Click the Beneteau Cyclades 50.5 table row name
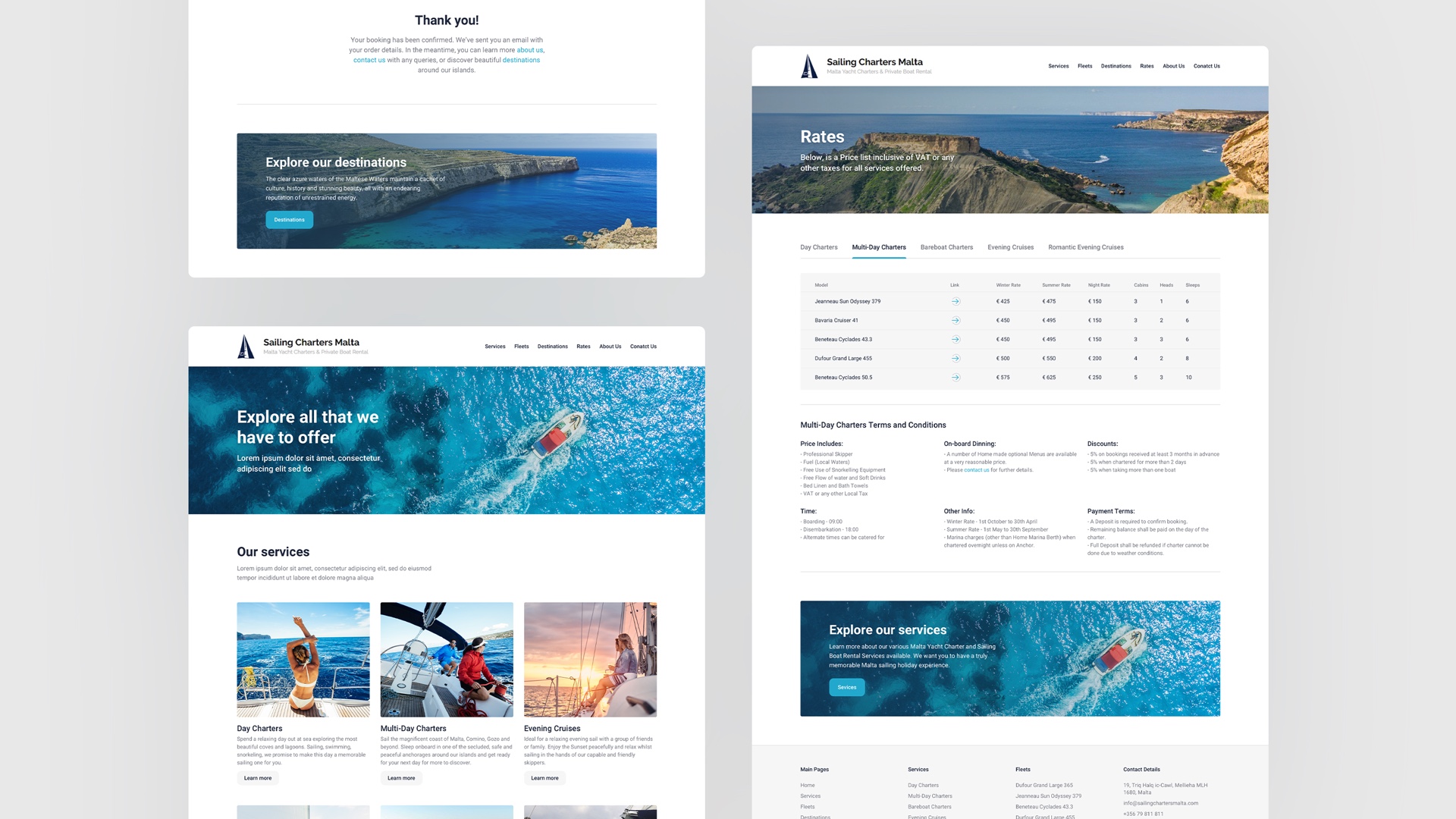 [843, 377]
